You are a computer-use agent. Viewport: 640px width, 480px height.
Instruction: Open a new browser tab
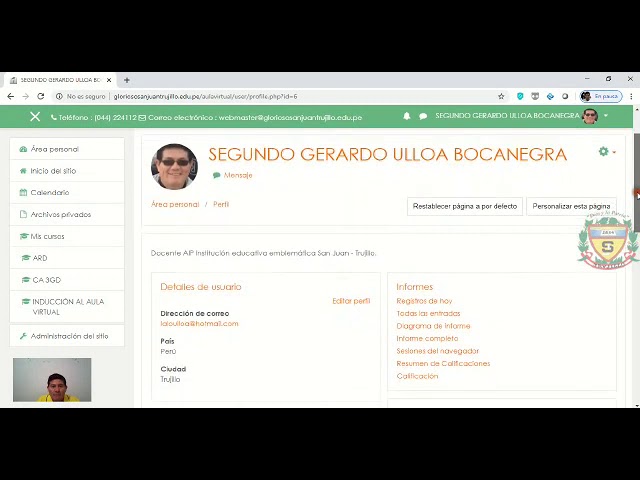point(127,80)
